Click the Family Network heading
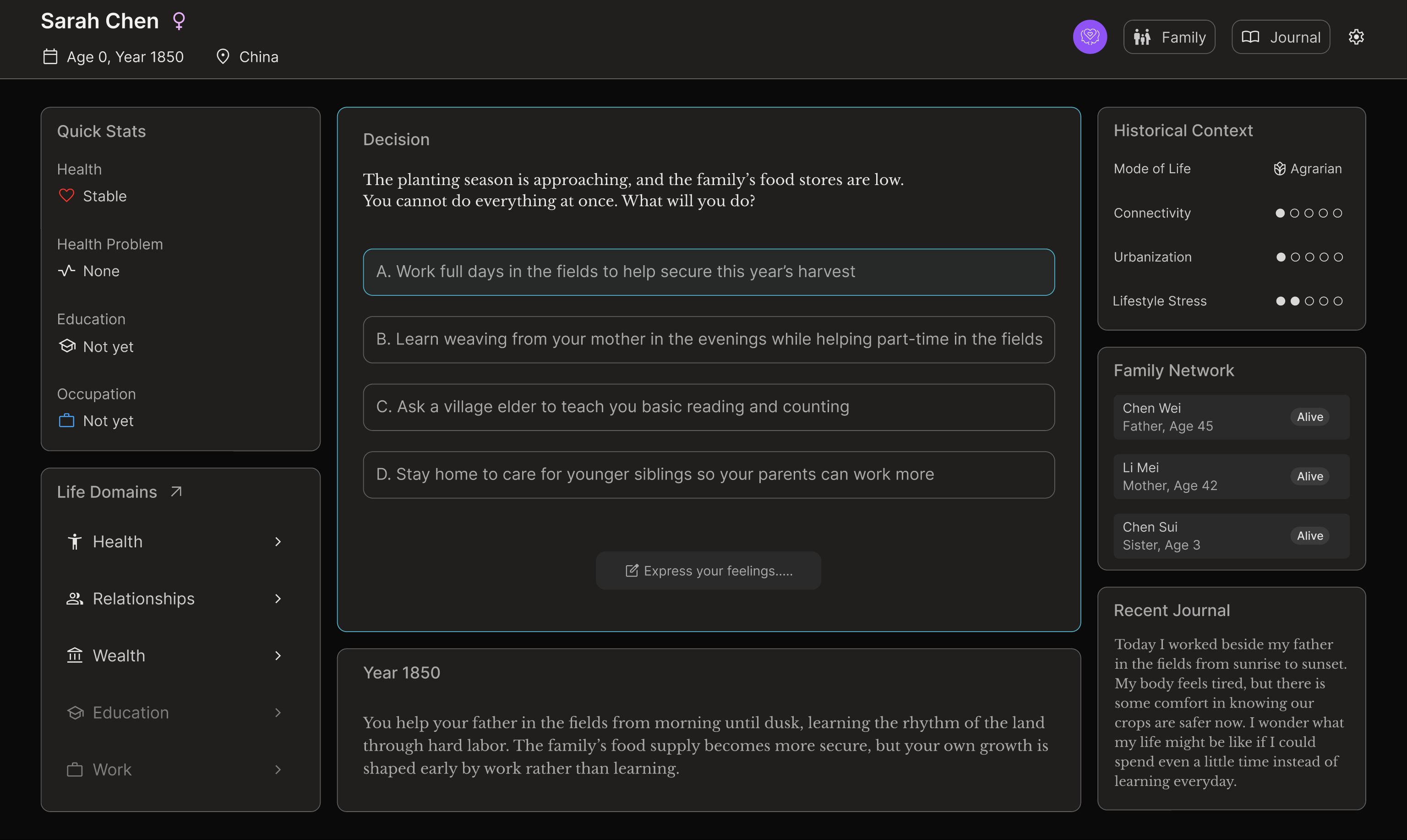This screenshot has width=1407, height=840. [1173, 370]
